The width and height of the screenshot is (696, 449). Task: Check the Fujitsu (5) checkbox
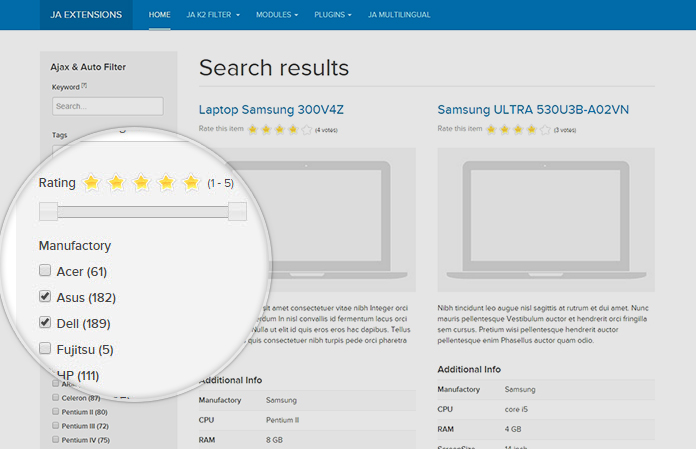click(x=45, y=348)
